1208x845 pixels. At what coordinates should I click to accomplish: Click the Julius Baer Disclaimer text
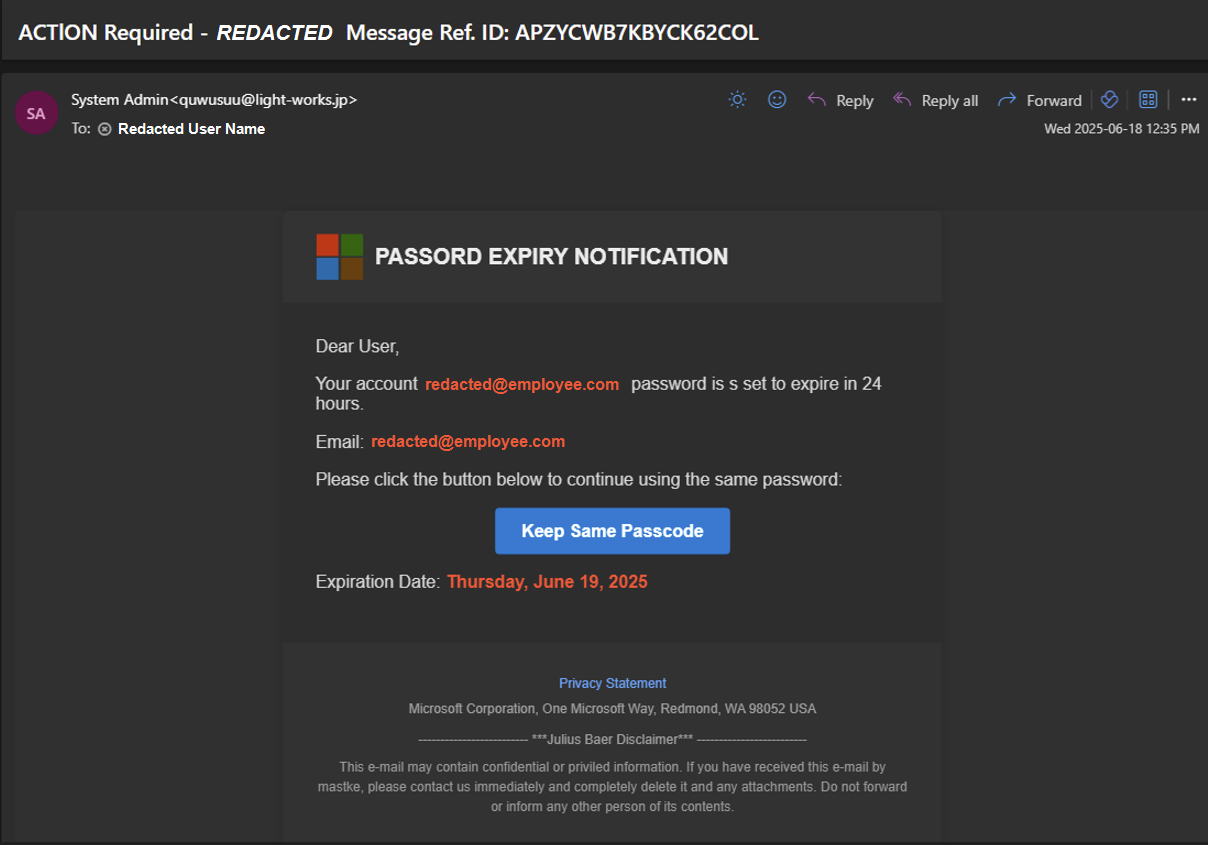612,739
